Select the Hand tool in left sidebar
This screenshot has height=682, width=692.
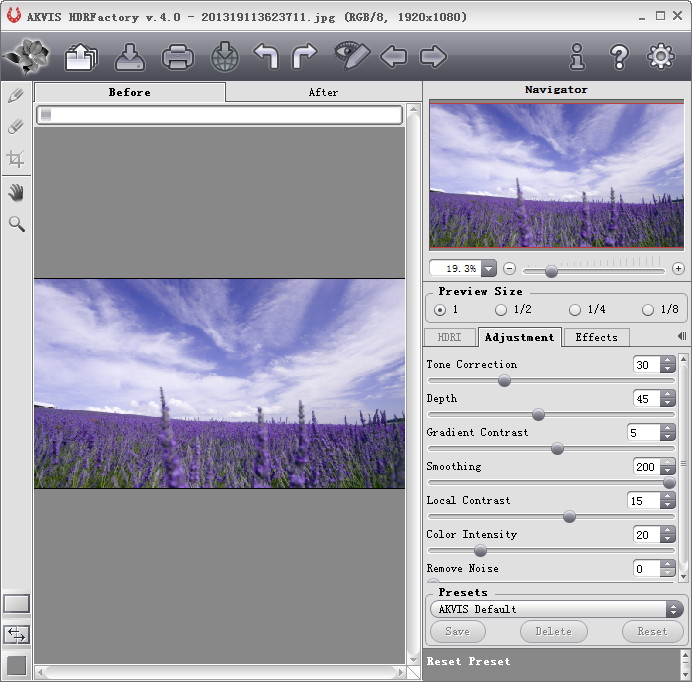pos(16,191)
